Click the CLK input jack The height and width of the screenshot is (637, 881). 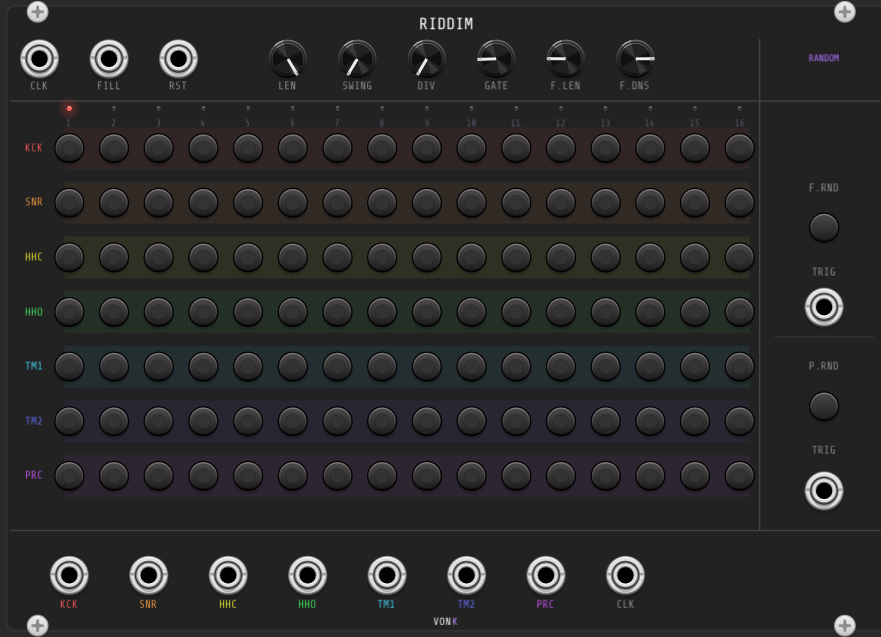(x=39, y=59)
